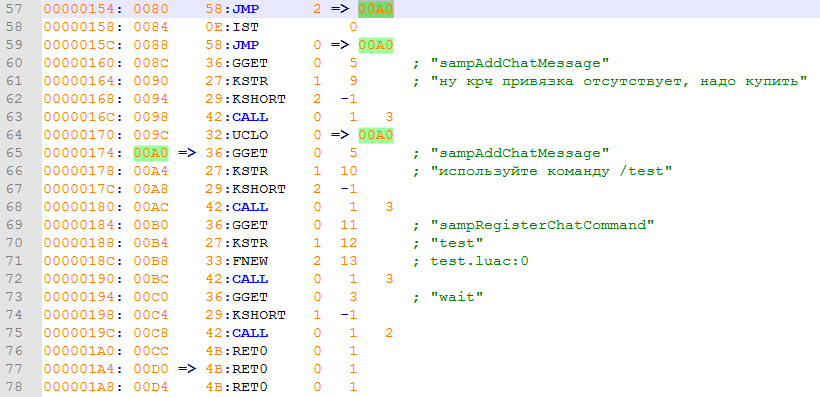This screenshot has width=820, height=397.
Task: Click the highlighted 00A0 address label on line 65
Action: 151,153
